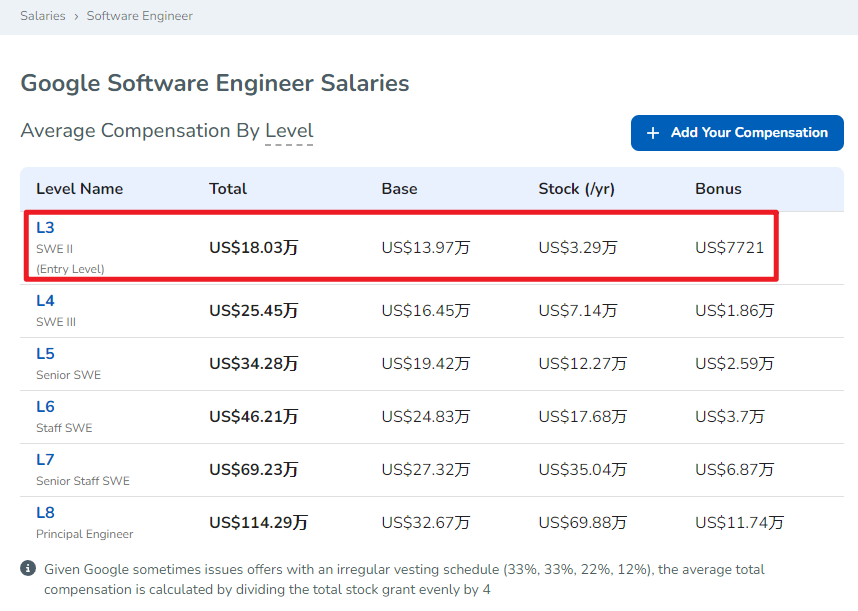Viewport: 858px width, 611px height.
Task: Open the L8 Principal Engineer level
Action: coord(45,513)
